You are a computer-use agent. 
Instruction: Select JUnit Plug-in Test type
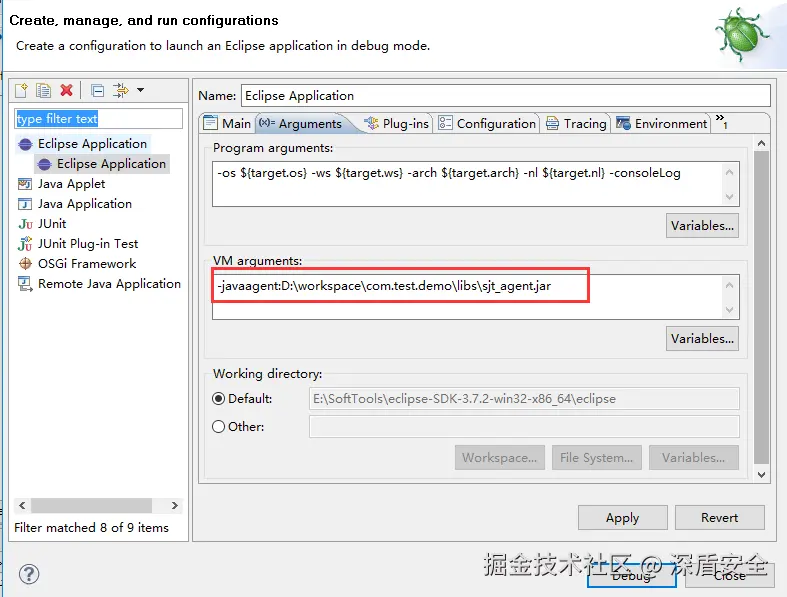click(88, 244)
